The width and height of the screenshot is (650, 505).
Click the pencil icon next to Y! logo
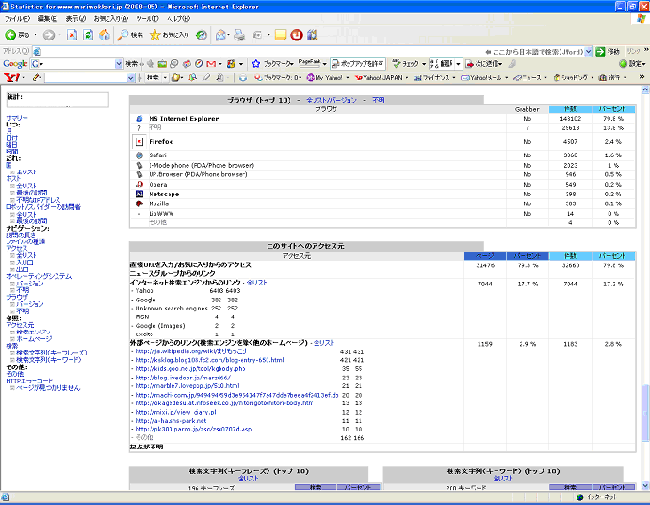click(x=36, y=77)
